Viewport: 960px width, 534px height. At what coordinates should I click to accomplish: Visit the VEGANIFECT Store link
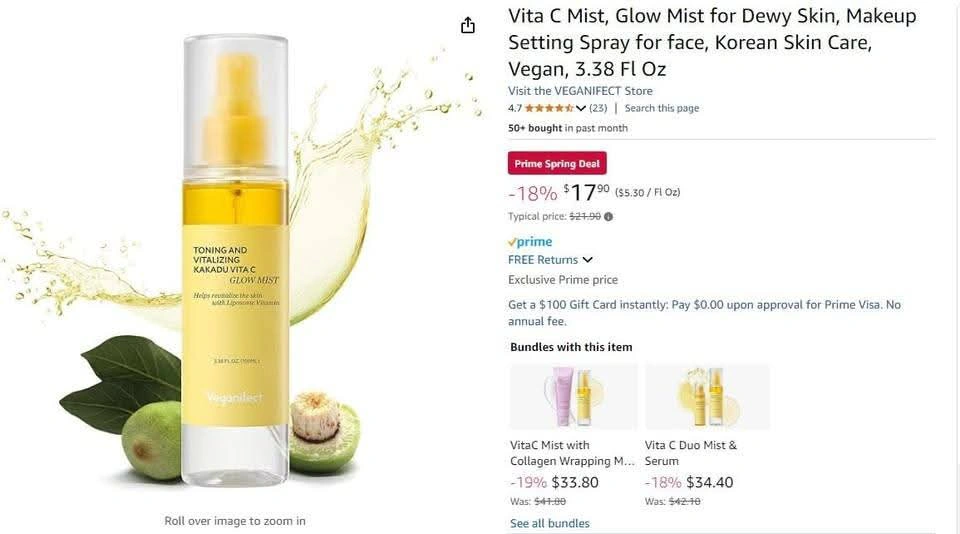tap(580, 91)
